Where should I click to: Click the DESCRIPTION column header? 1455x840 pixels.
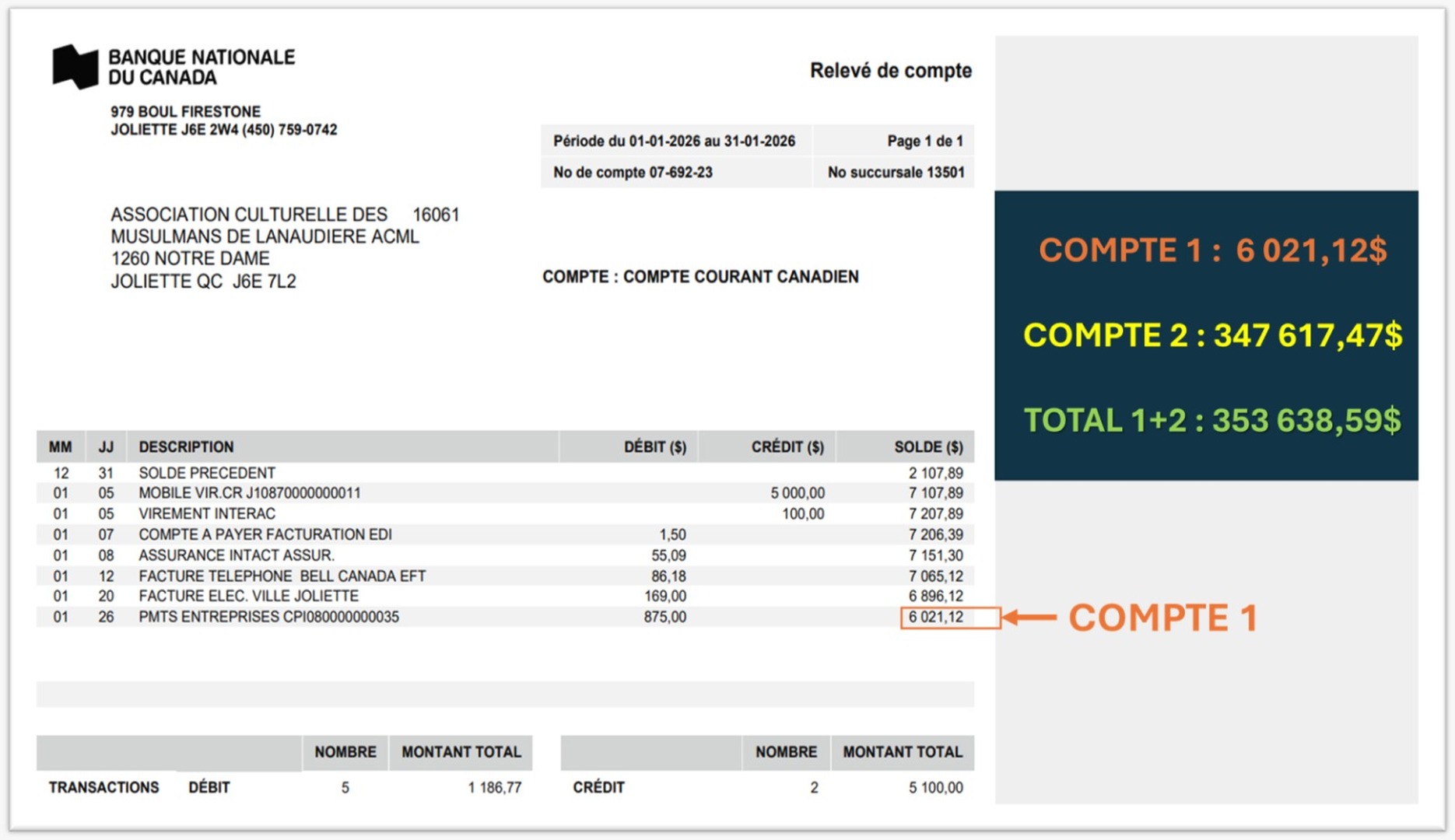pyautogui.click(x=186, y=447)
